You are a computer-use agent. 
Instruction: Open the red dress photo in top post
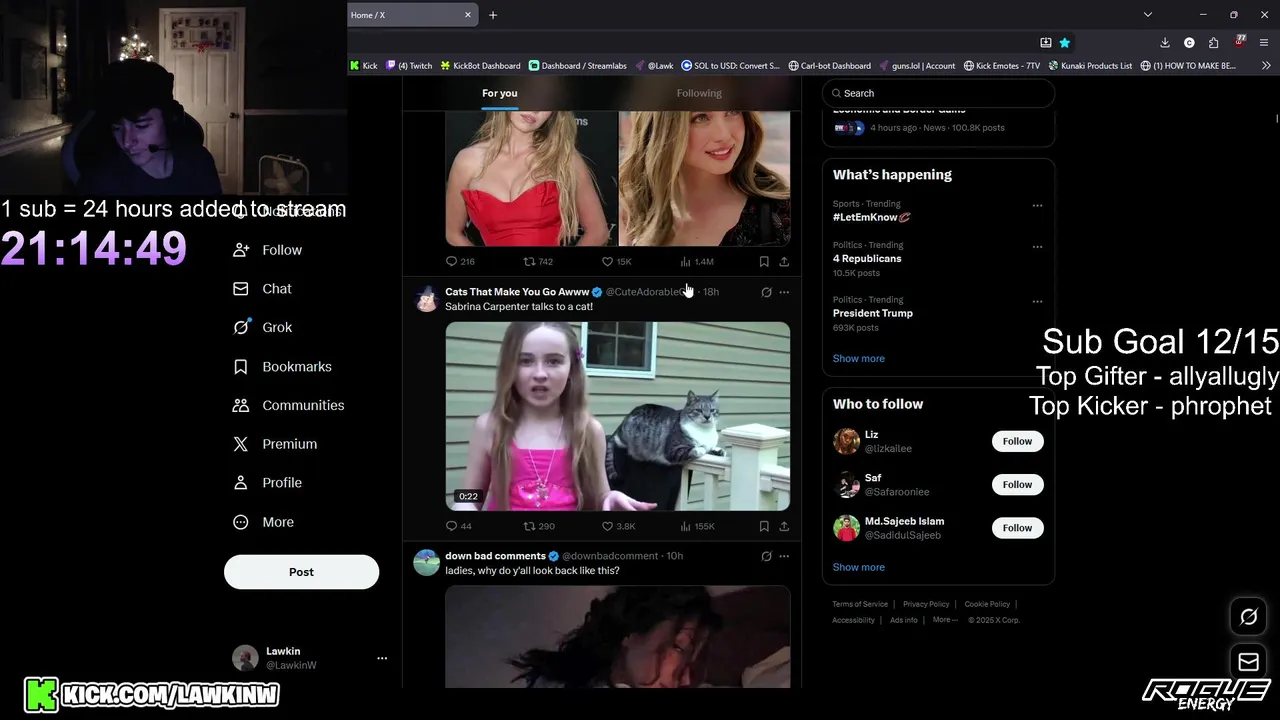click(531, 179)
